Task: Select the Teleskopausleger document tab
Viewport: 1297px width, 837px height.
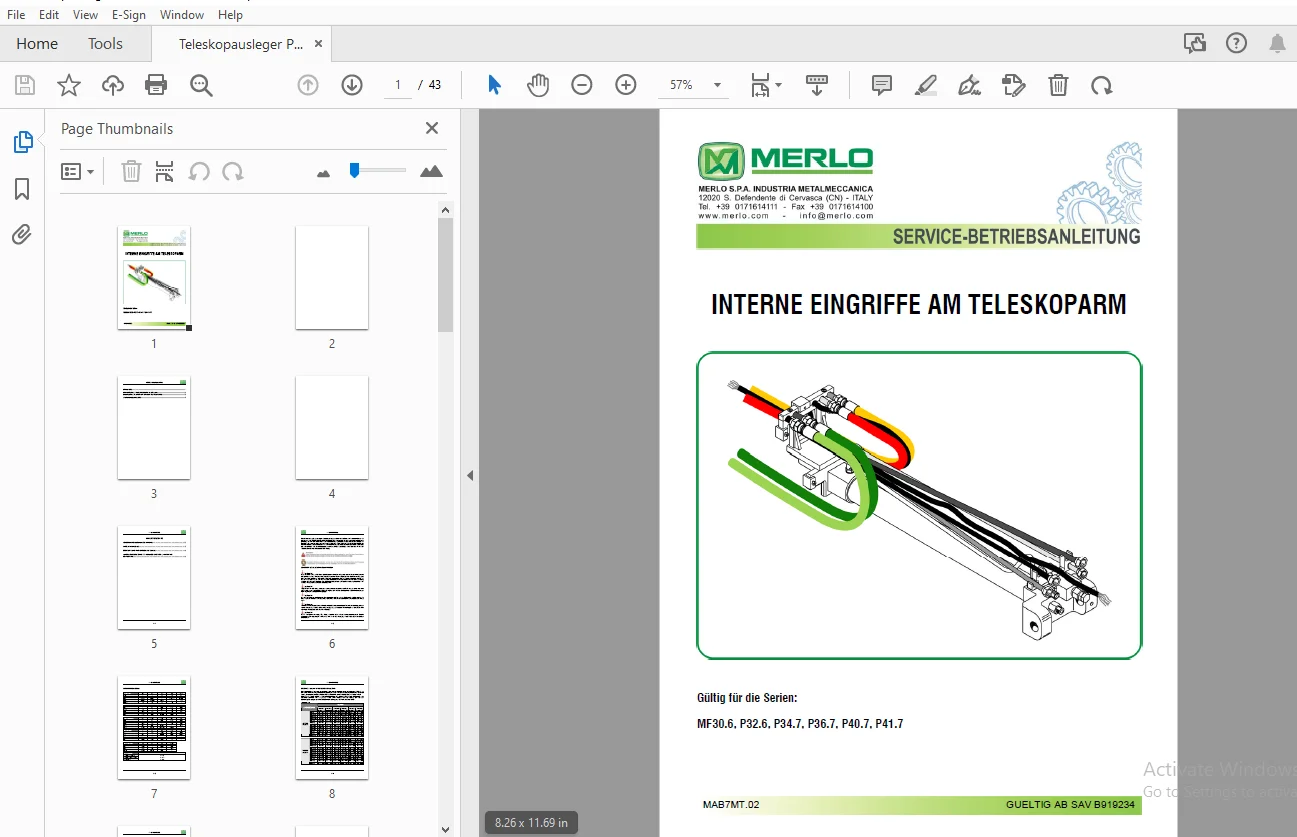Action: (241, 44)
